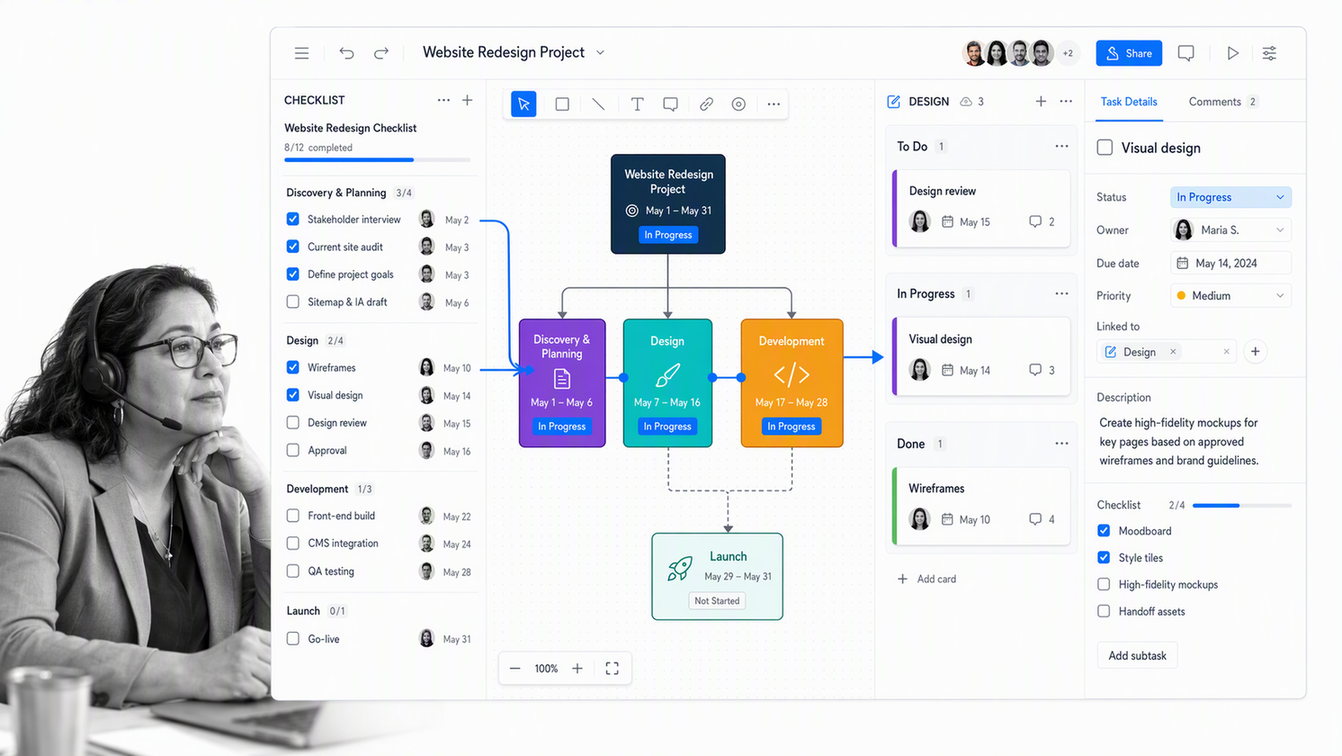Viewport: 1342px width, 756px height.
Task: Open the Status In Progress dropdown
Action: point(1231,197)
